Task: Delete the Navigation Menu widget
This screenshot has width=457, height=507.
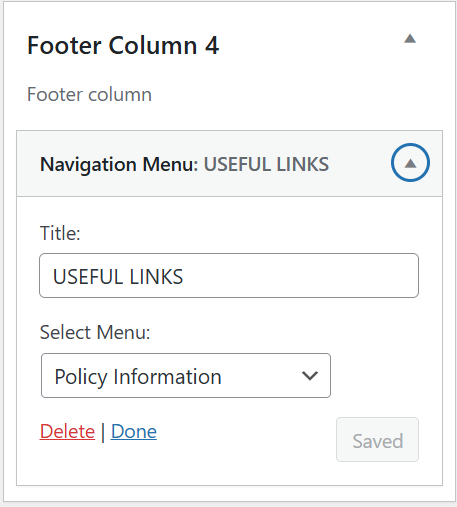Action: pos(67,432)
